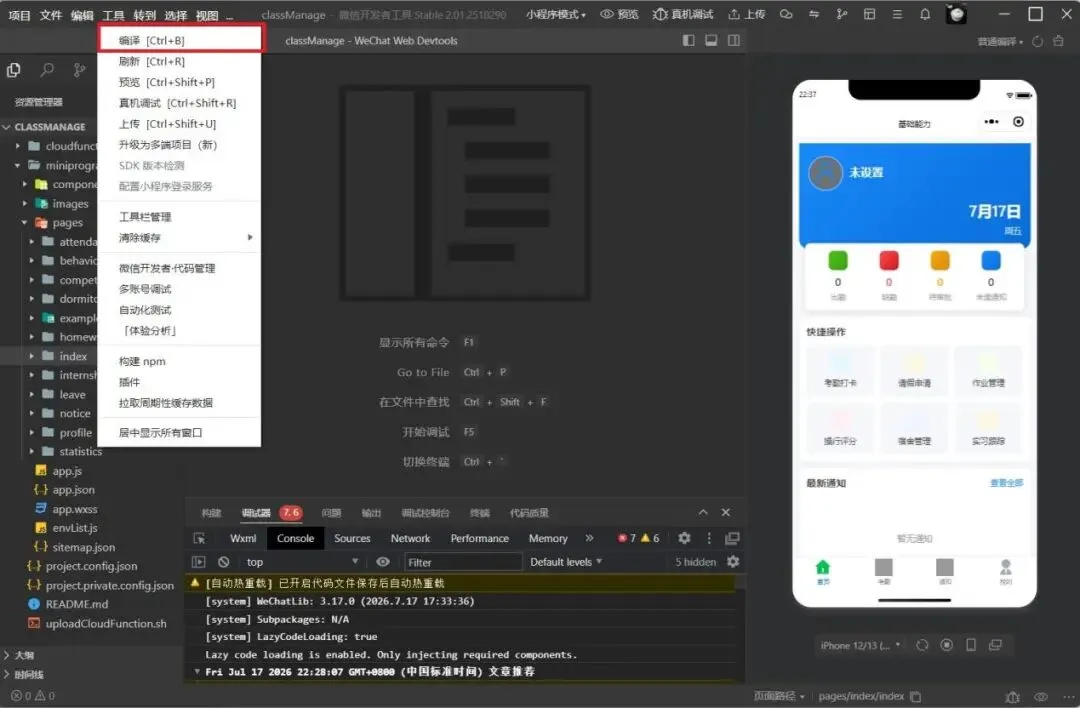Click the 真机调试 real device debug button
The image size is (1080, 708).
pyautogui.click(x=683, y=14)
